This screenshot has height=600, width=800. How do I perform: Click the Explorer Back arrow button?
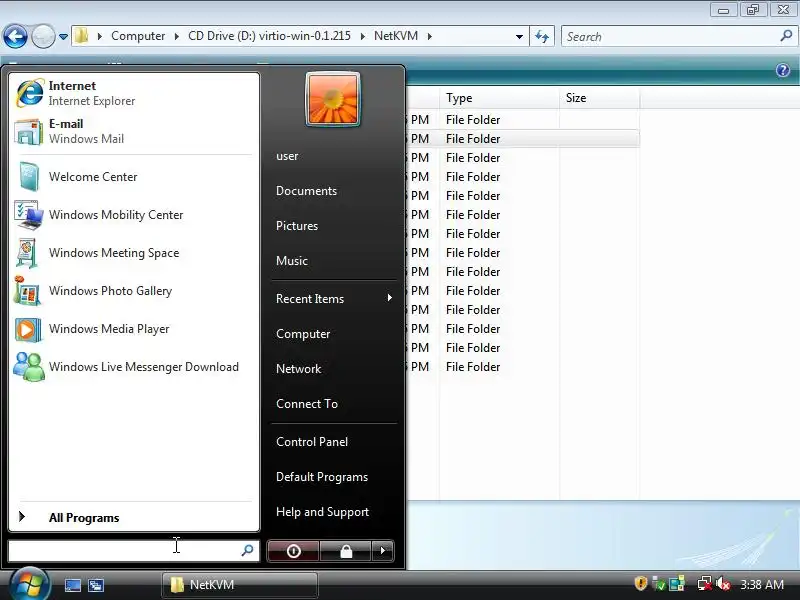(x=15, y=36)
